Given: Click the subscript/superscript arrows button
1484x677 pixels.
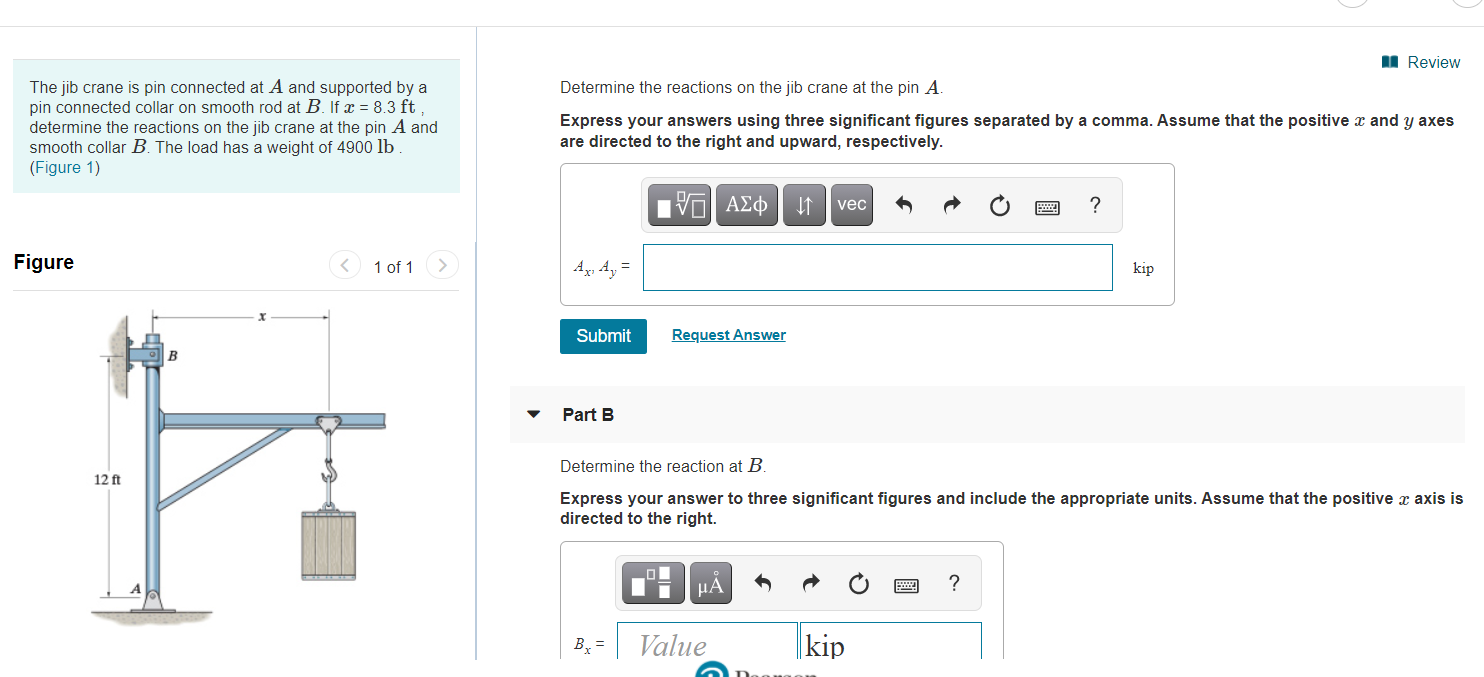Looking at the screenshot, I should tap(804, 205).
